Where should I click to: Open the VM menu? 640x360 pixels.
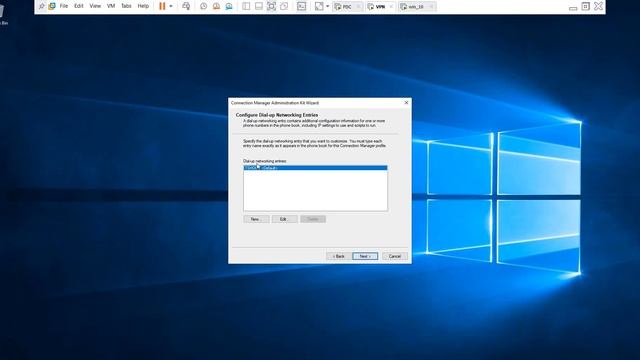[111, 6]
